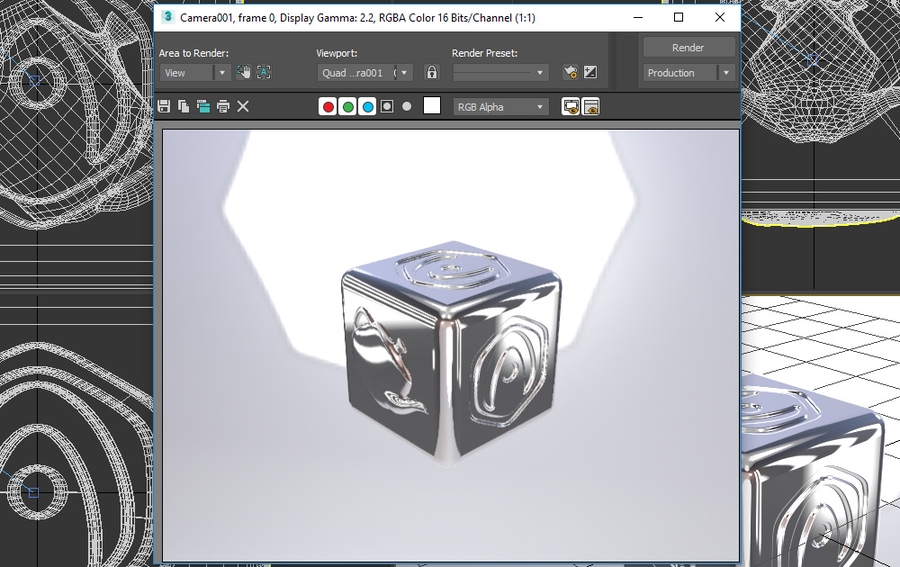Click the Save Image disk icon
Image resolution: width=900 pixels, height=567 pixels.
pos(165,106)
